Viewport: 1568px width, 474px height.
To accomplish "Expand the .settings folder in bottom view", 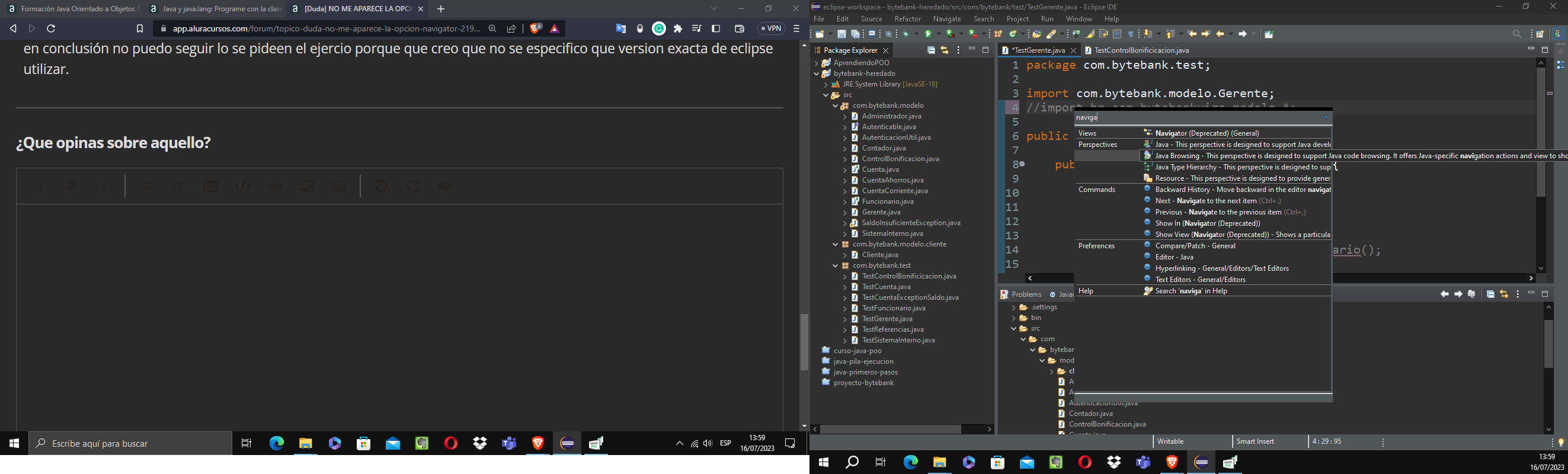I will pyautogui.click(x=1013, y=308).
